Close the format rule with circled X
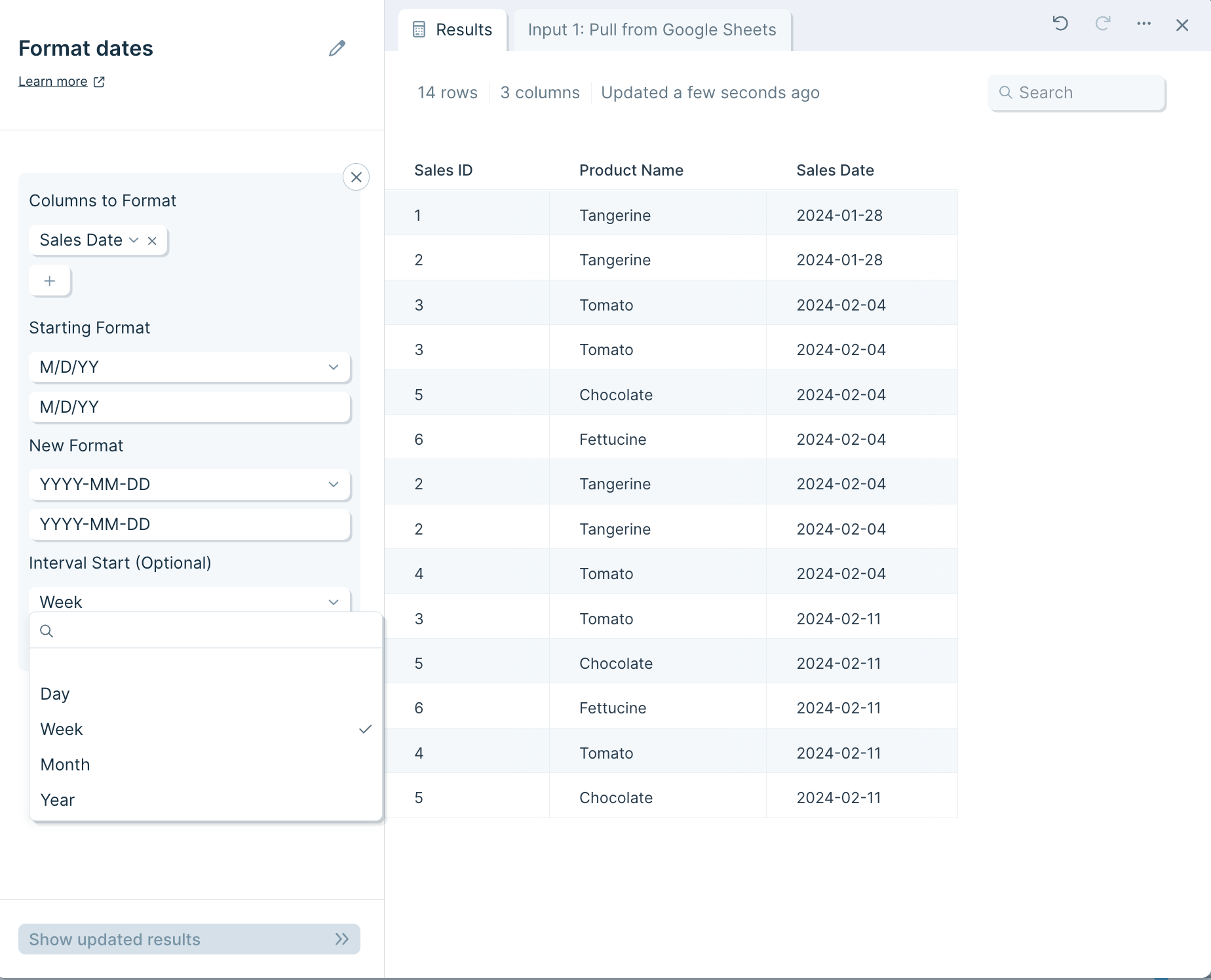Image resolution: width=1211 pixels, height=980 pixels. point(356,177)
